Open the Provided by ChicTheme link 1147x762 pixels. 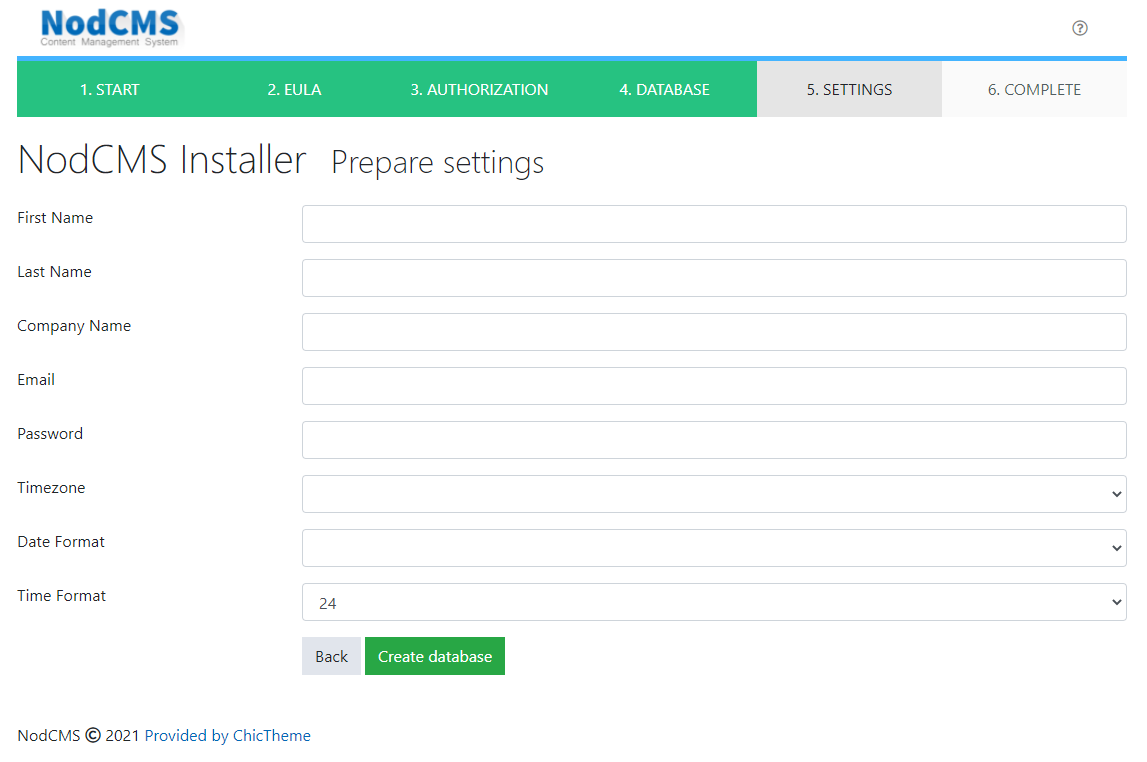pyautogui.click(x=227, y=736)
